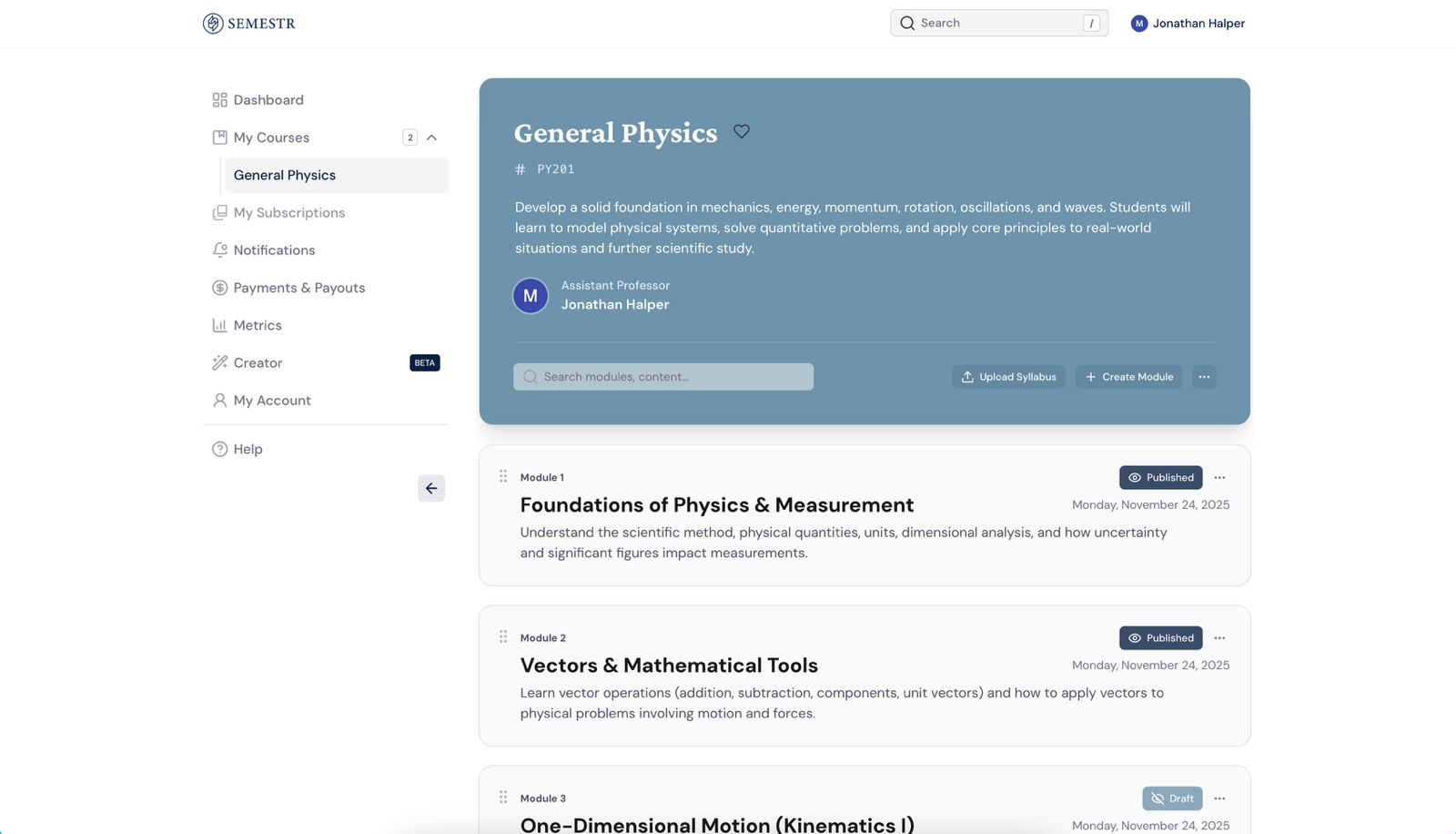Click Upload Syllabus button

pos(1008,377)
